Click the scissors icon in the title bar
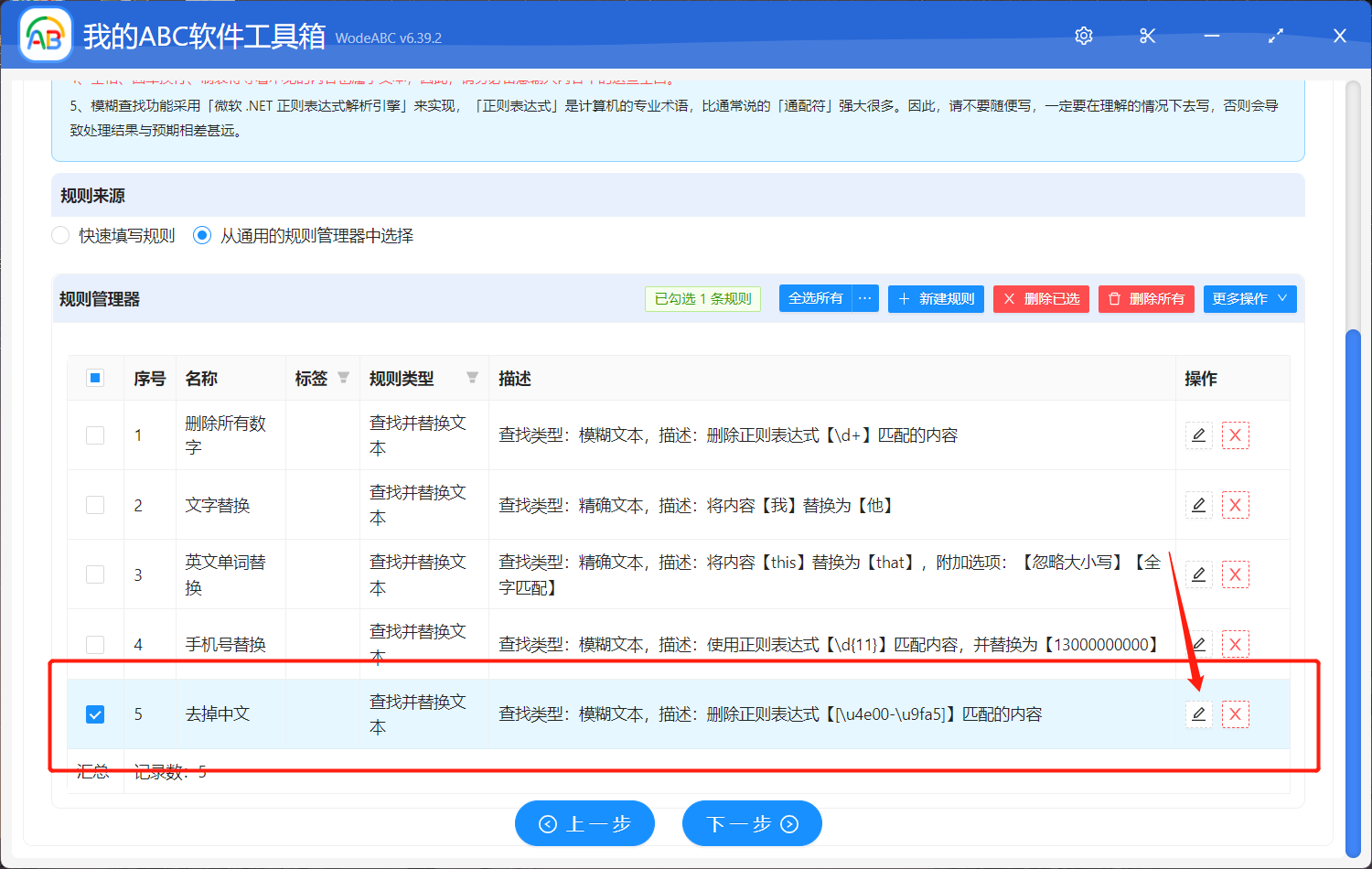This screenshot has height=869, width=1372. coord(1147,36)
